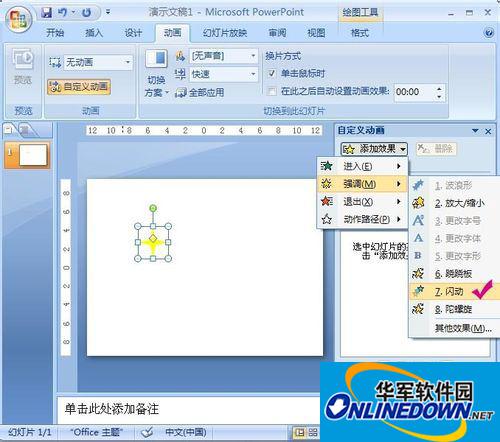Image resolution: width=500 pixels, height=442 pixels.
Task: Click the Redo icon
Action: 86,13
